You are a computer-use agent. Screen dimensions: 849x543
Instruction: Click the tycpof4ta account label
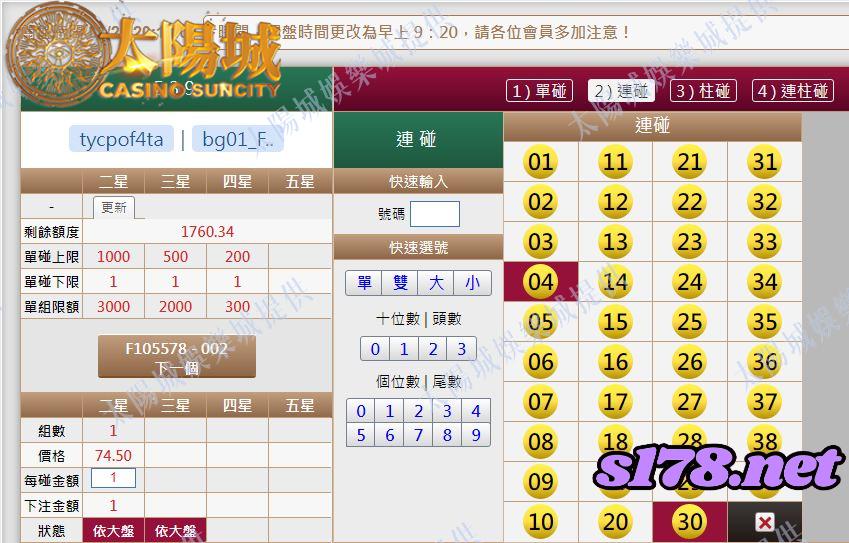click(121, 139)
